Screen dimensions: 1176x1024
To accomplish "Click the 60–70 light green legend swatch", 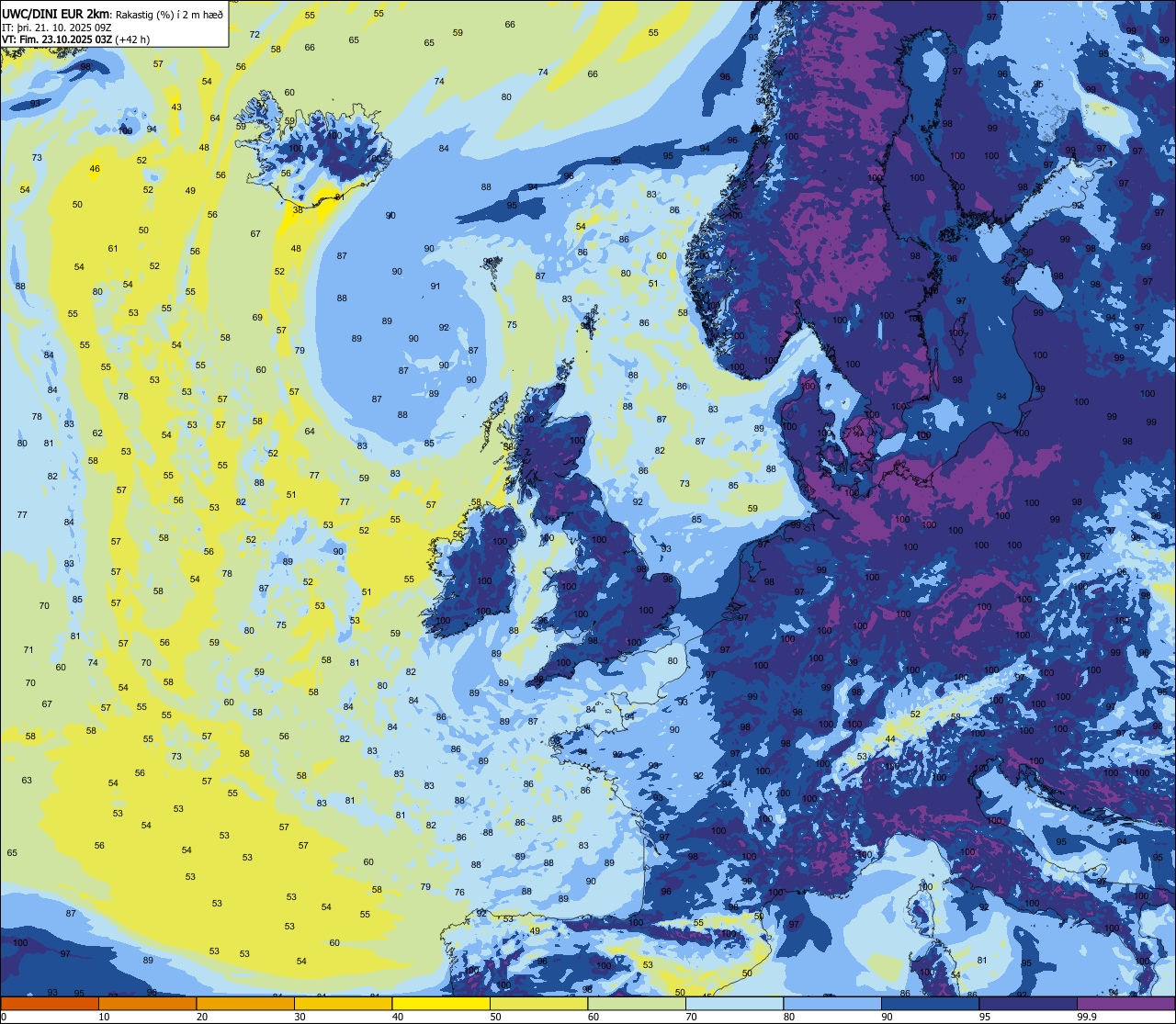I will pos(637,1003).
